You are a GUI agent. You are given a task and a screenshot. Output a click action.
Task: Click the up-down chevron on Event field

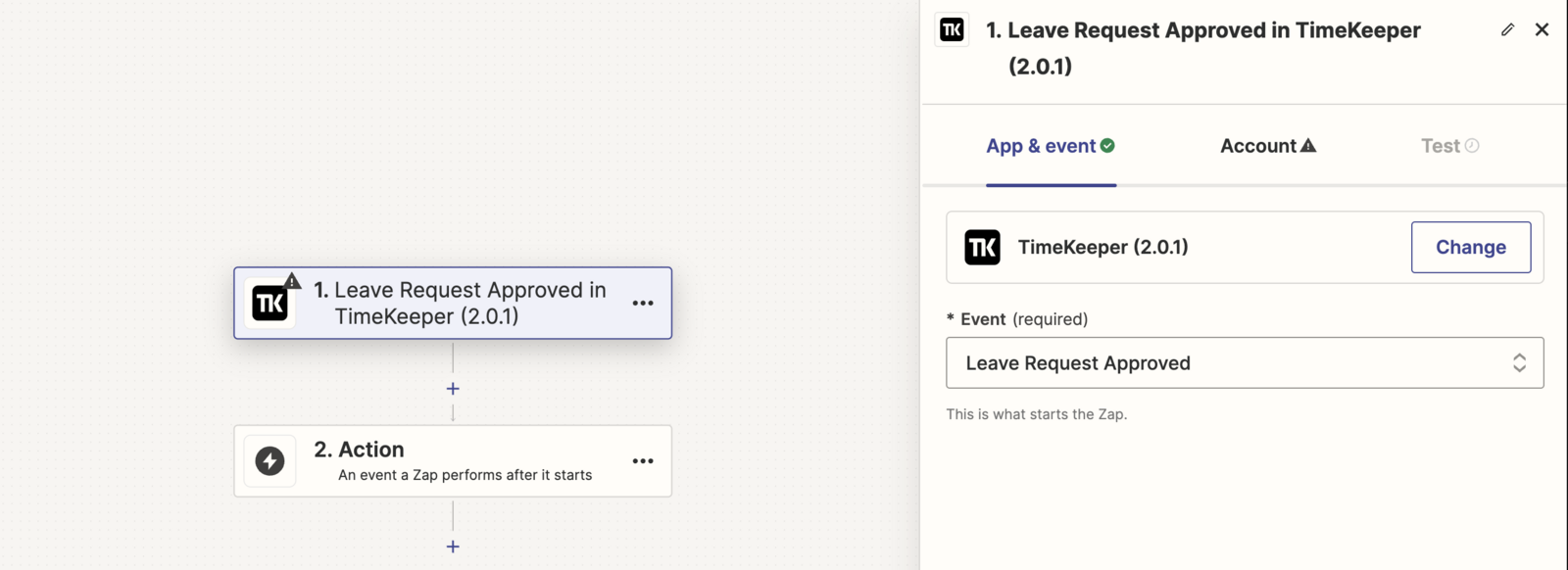pos(1519,363)
